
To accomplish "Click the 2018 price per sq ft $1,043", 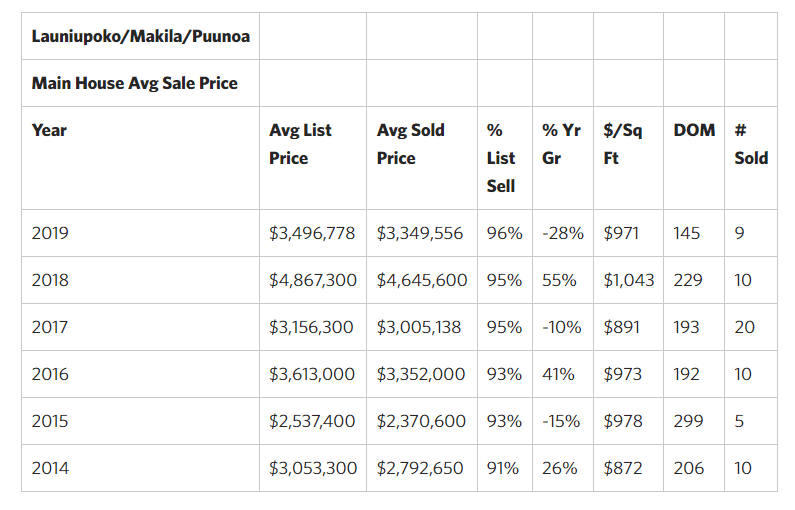I will coord(629,280).
